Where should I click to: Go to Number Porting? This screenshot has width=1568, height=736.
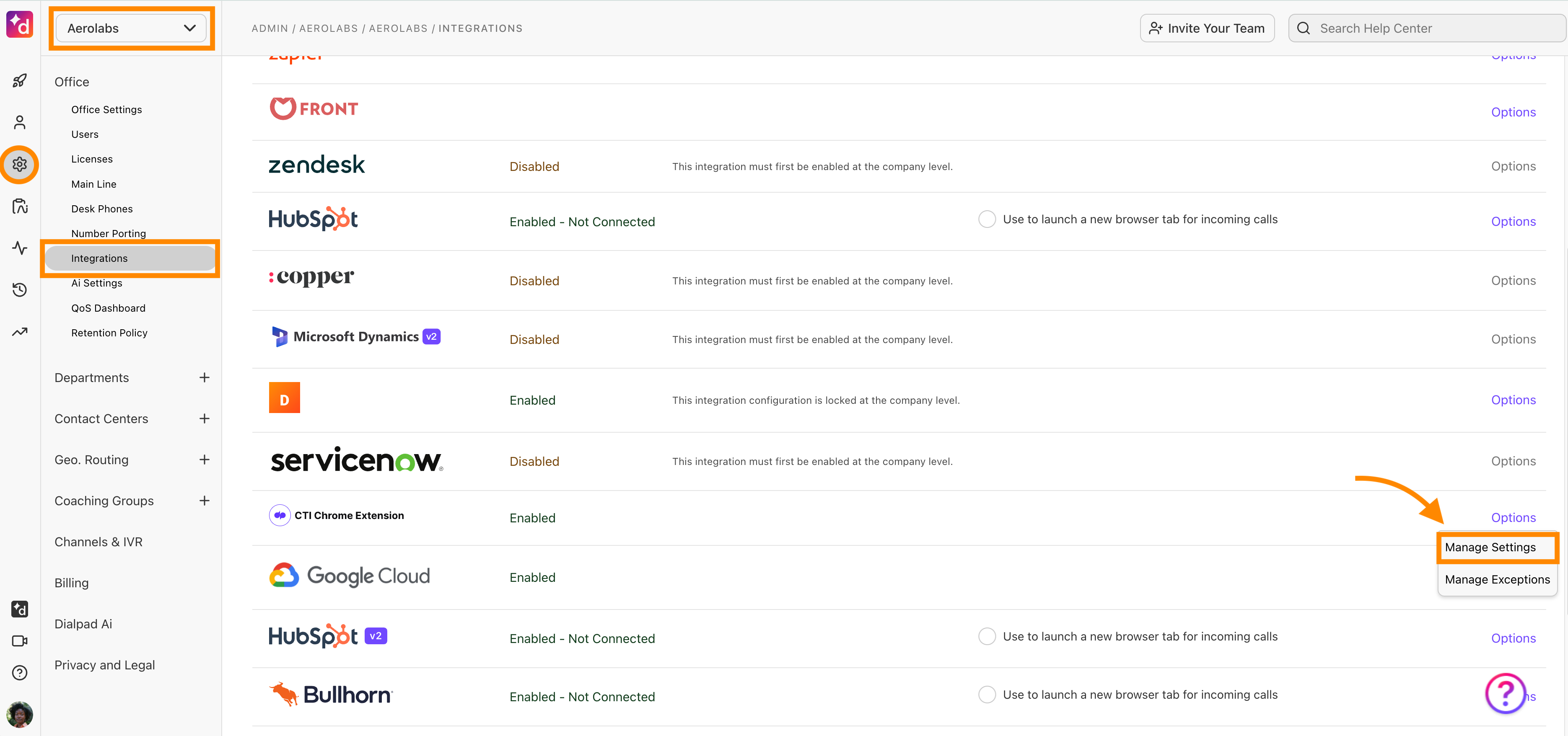109,234
